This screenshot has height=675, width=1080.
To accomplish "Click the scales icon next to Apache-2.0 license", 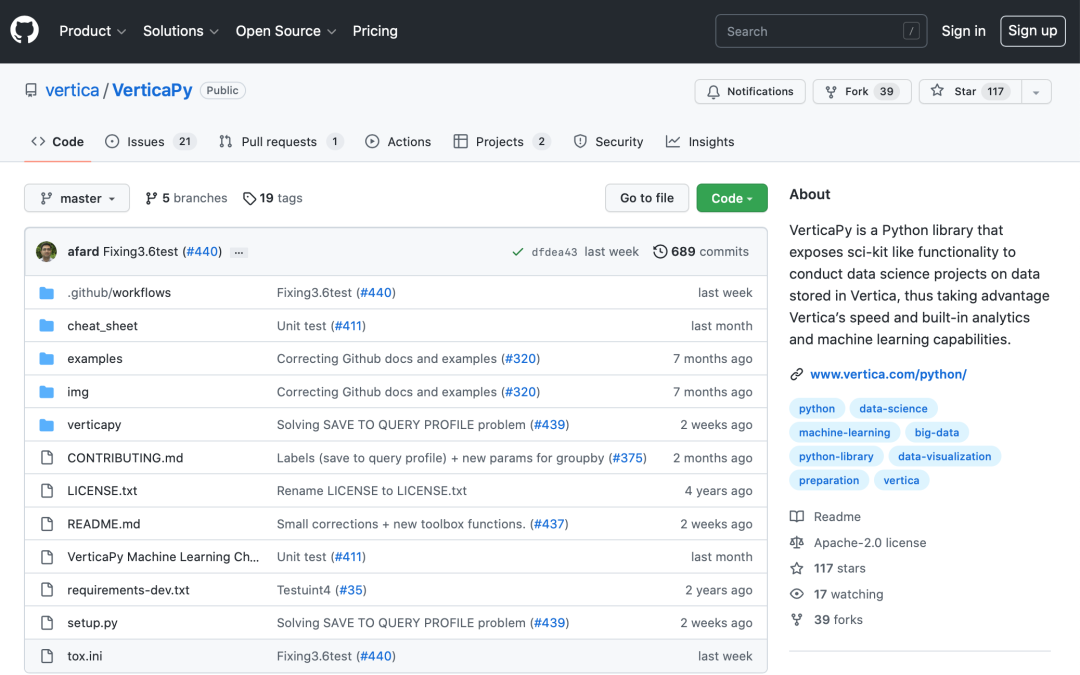I will pyautogui.click(x=797, y=543).
